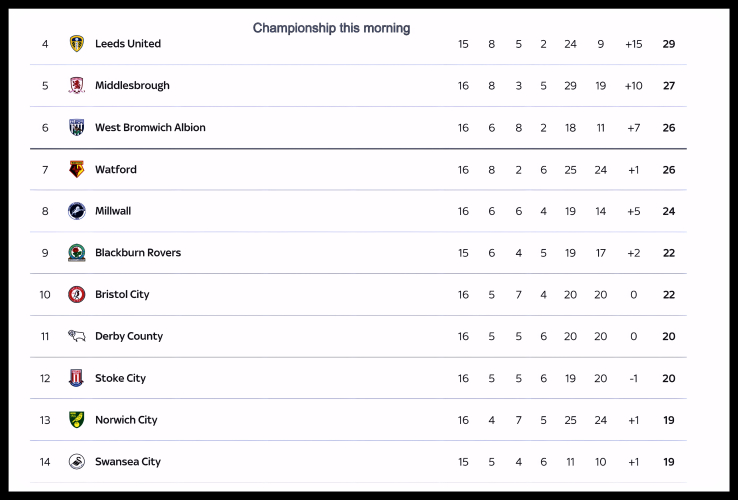The image size is (738, 500).
Task: Click the West Bromwich Albion crest
Action: (77, 128)
